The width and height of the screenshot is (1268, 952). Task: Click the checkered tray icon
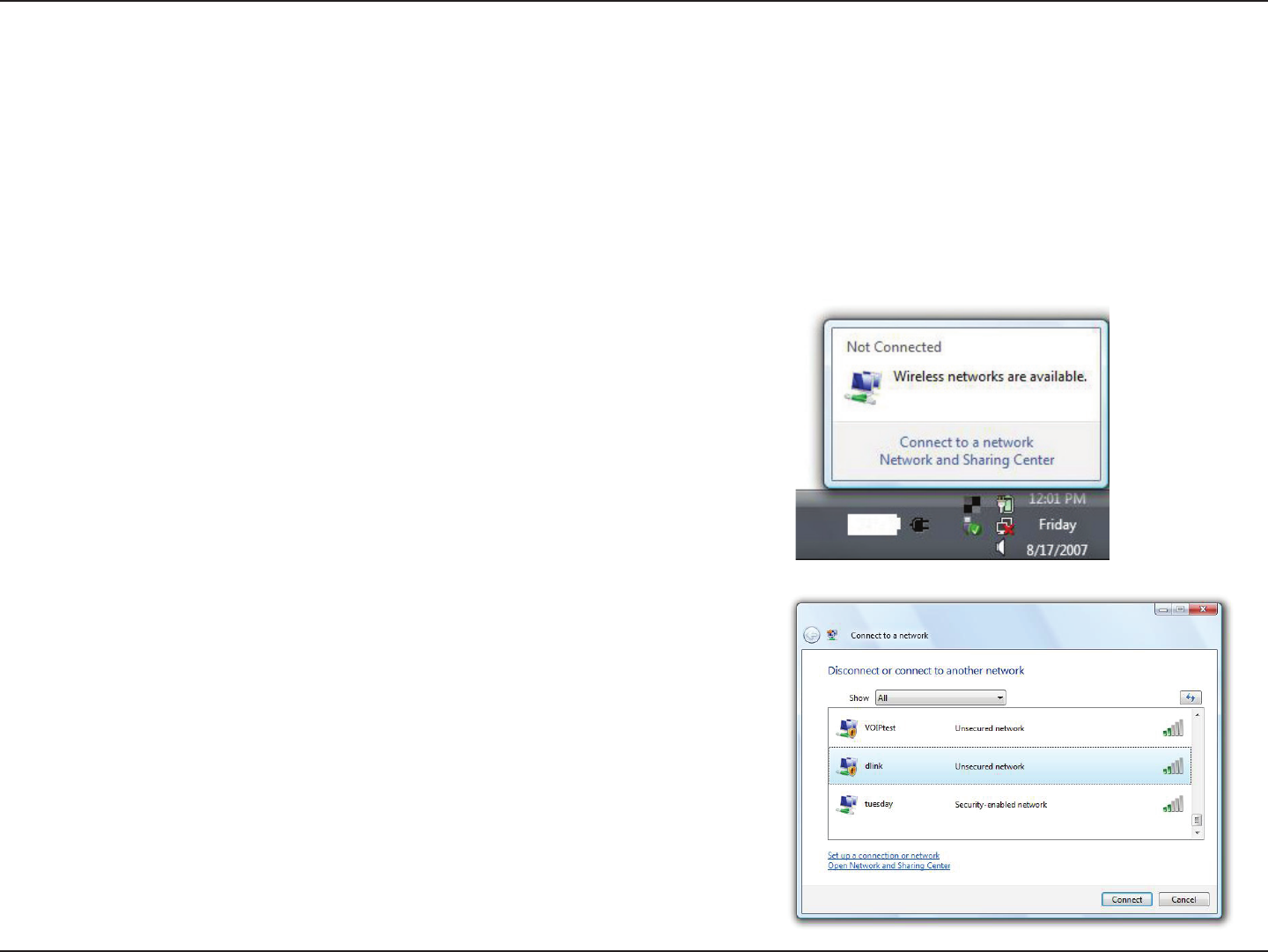click(972, 505)
